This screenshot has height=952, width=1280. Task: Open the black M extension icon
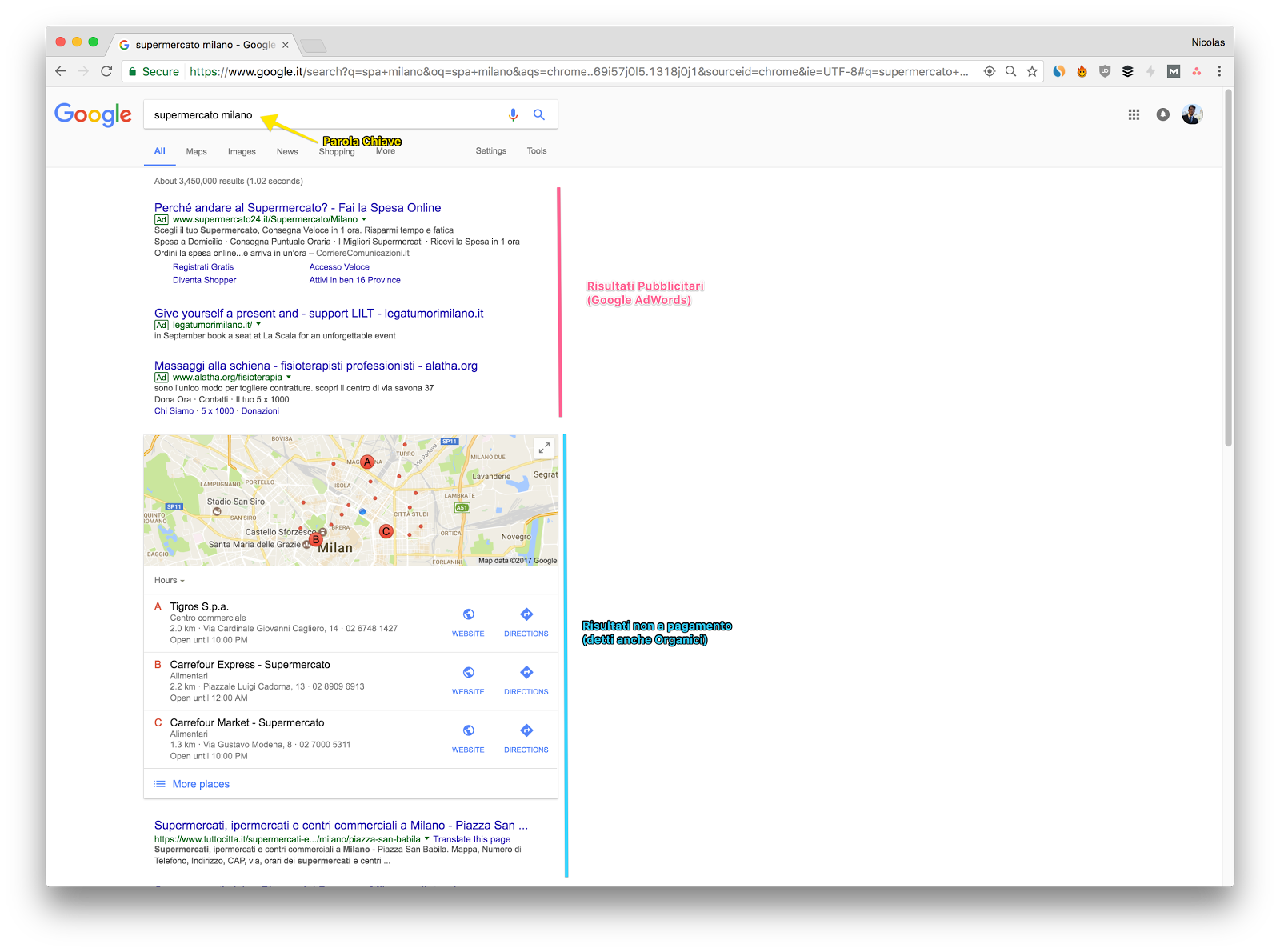coord(1174,71)
